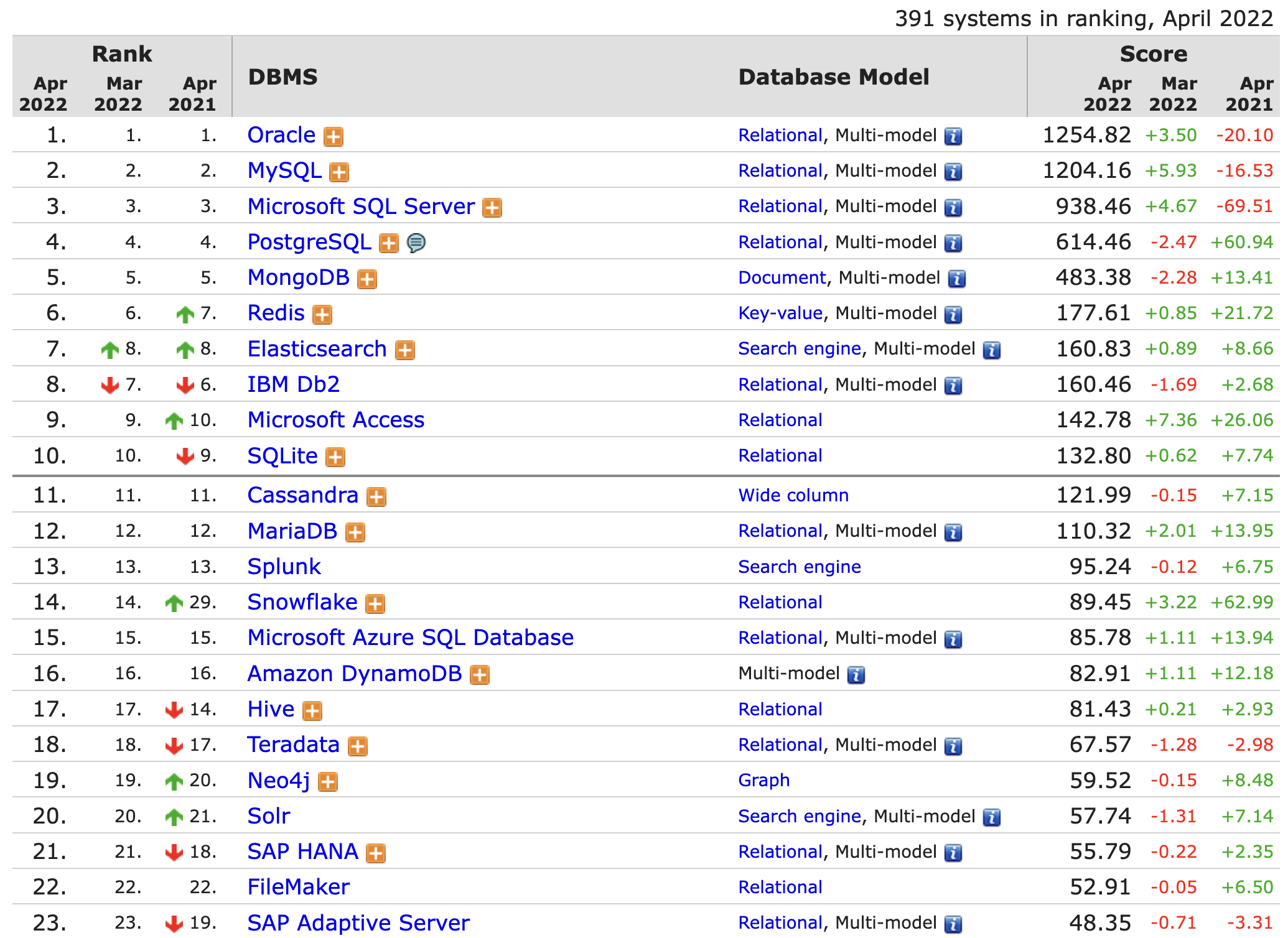
Task: Open the info icon in the Solr row
Action: (x=992, y=817)
